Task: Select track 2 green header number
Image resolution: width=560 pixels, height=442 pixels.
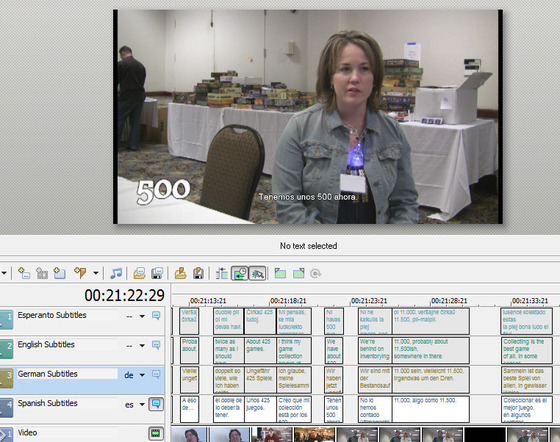Action: [x=6, y=349]
